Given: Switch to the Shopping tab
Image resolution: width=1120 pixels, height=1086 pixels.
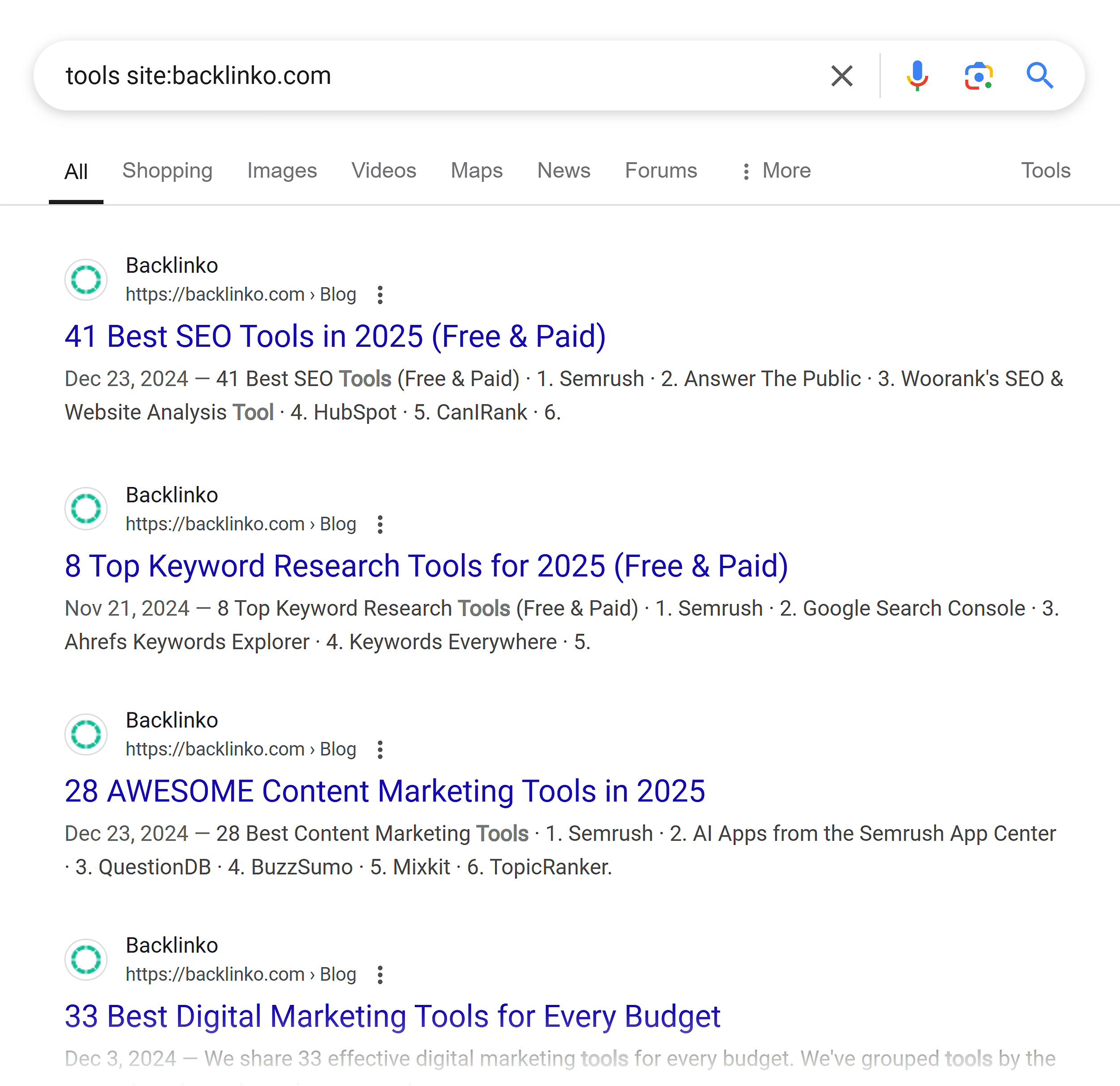Looking at the screenshot, I should (168, 171).
